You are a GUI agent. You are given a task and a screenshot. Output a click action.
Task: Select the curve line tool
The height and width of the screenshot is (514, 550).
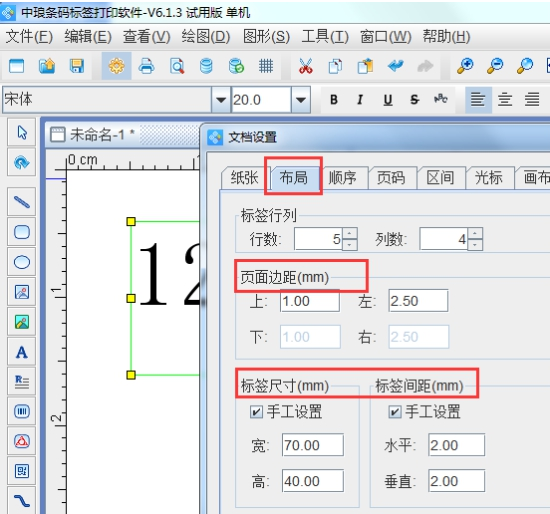click(x=22, y=501)
